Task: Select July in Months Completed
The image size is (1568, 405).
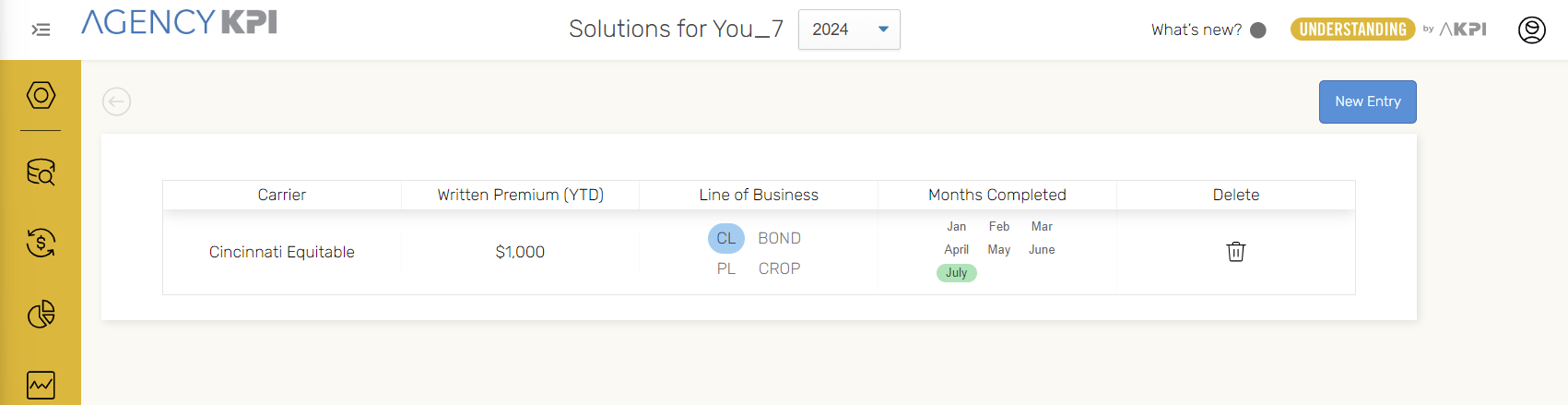Action: click(956, 273)
